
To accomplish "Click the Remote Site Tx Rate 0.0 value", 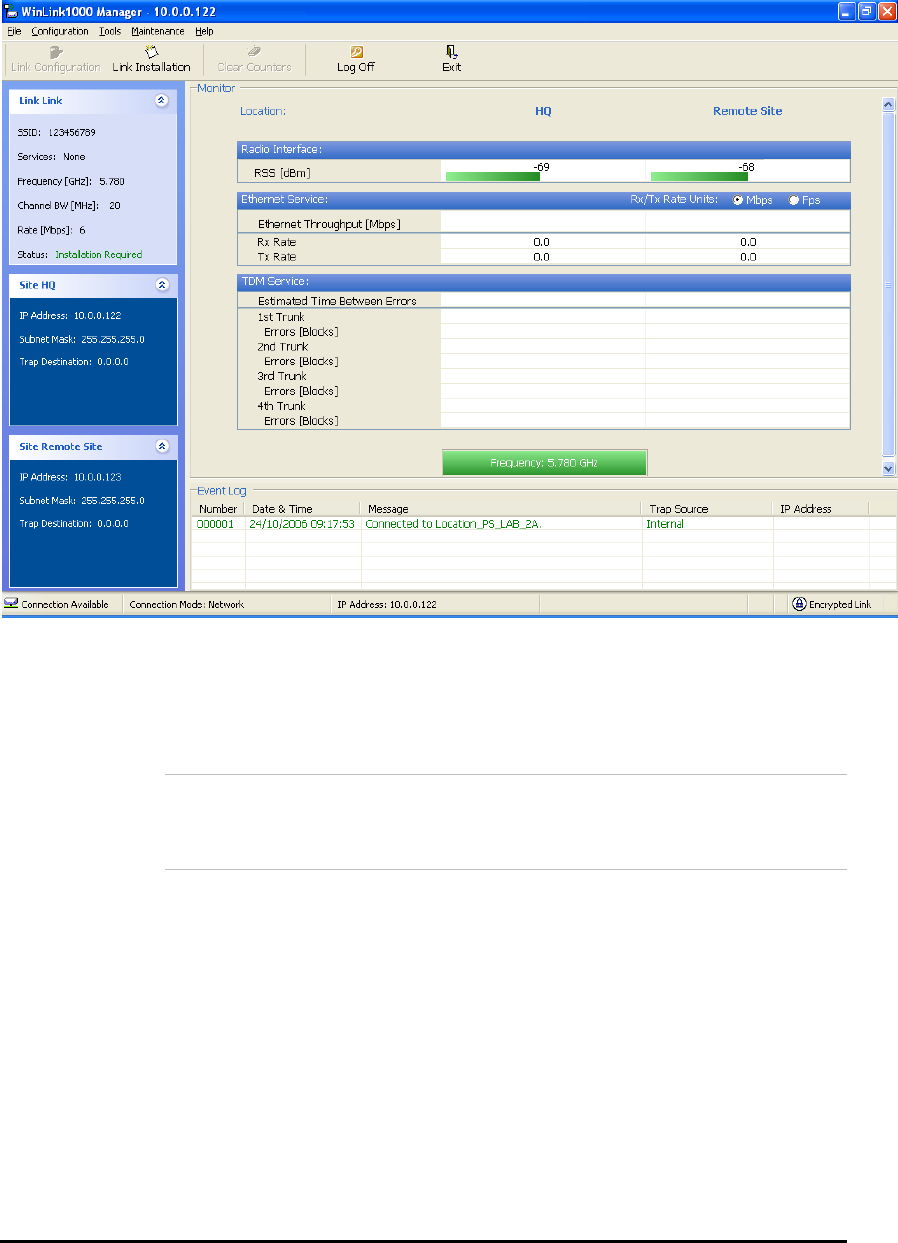I will [747, 257].
